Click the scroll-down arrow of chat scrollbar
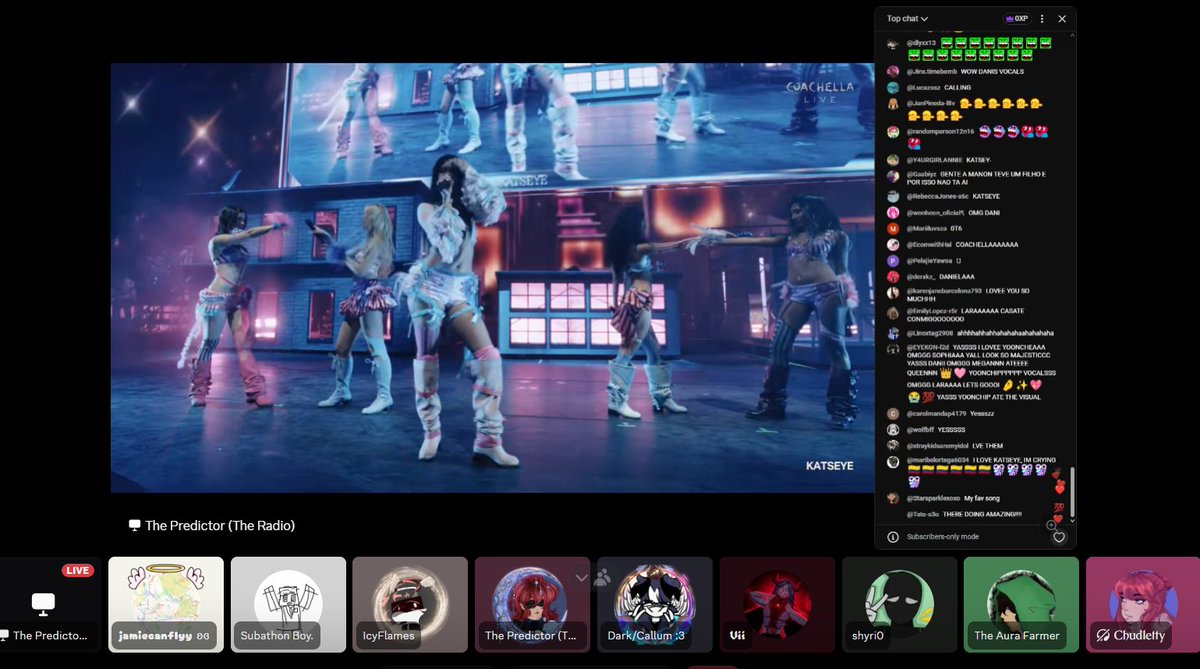The image size is (1200, 669). [x=1072, y=520]
